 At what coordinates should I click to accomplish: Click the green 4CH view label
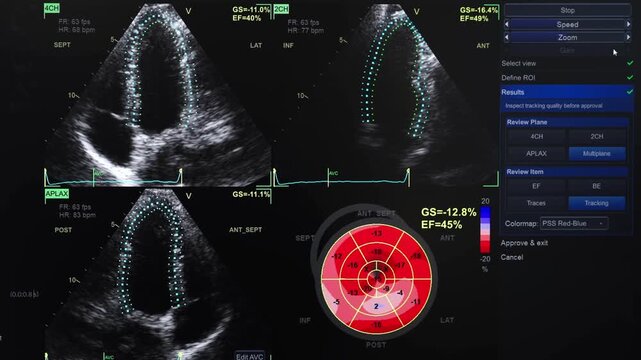(x=52, y=8)
